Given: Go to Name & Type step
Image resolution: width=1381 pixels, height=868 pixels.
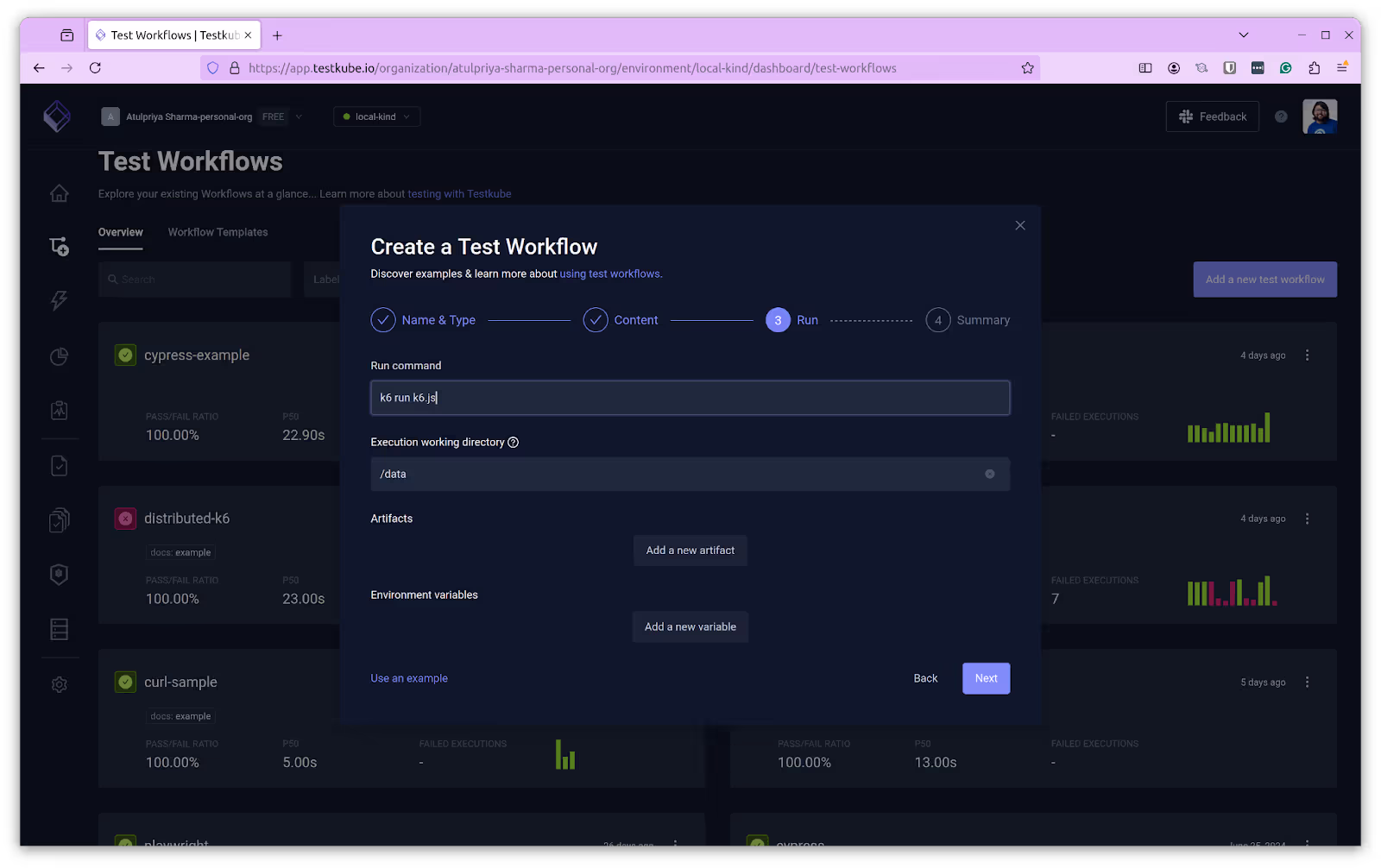Looking at the screenshot, I should coord(423,320).
